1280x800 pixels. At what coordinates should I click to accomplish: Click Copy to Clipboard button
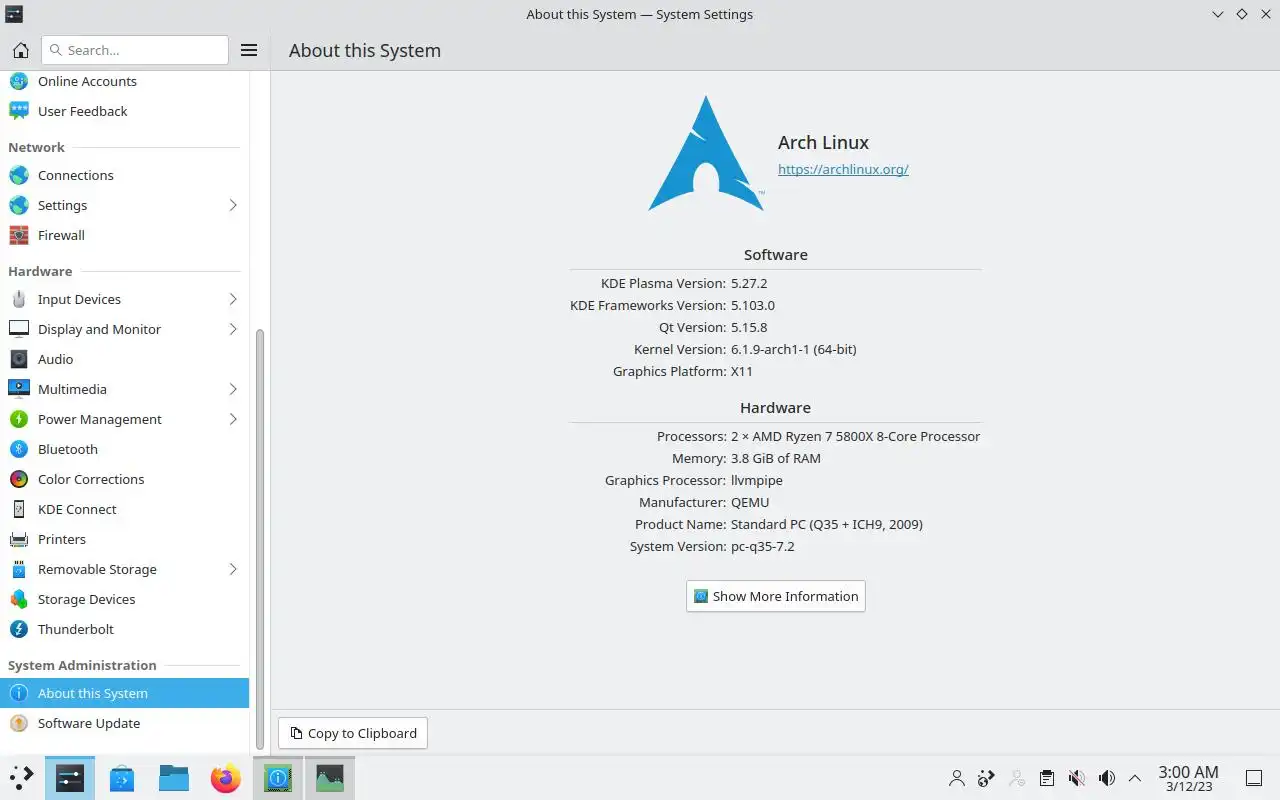coord(353,733)
